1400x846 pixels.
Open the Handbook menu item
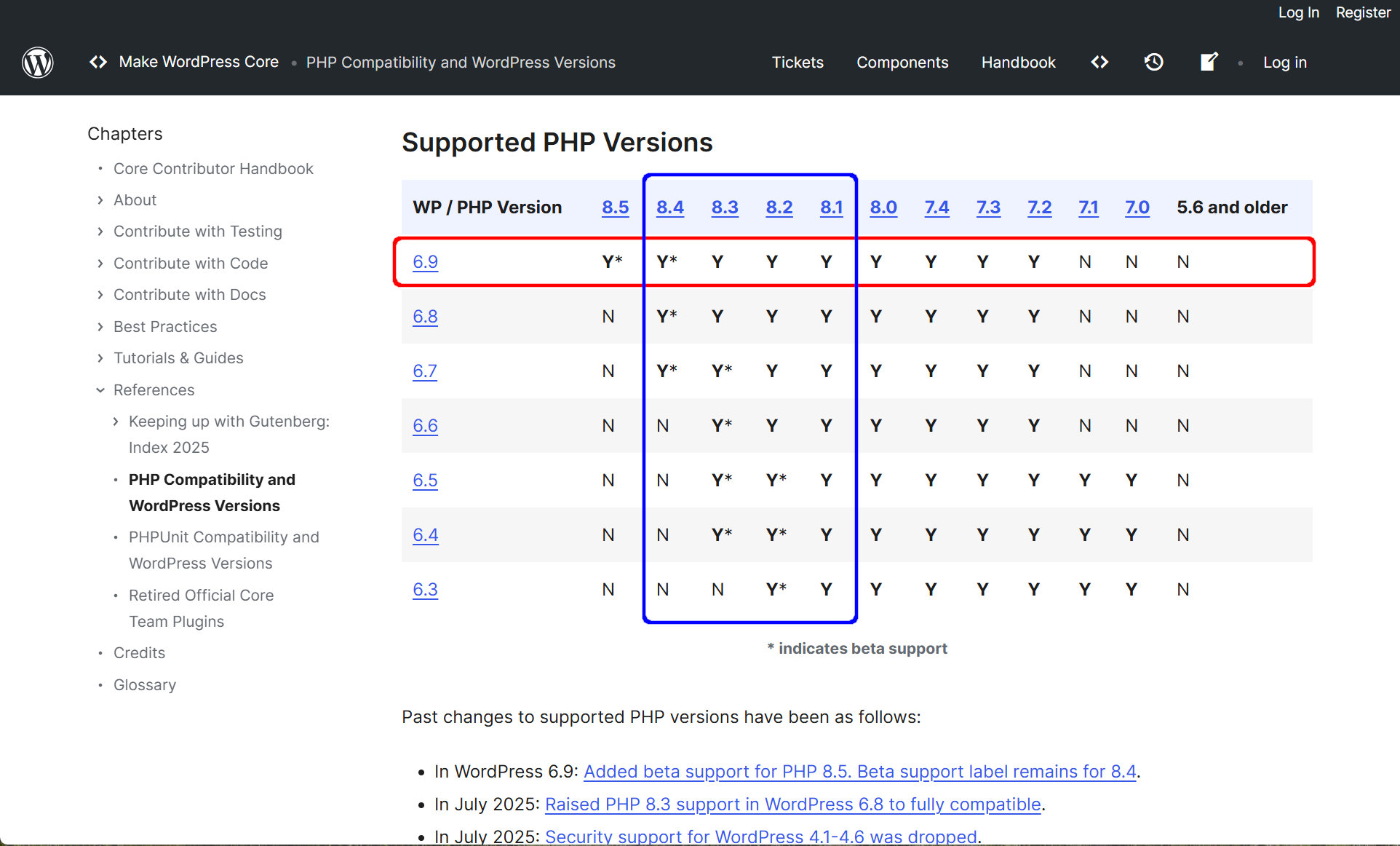(1018, 63)
